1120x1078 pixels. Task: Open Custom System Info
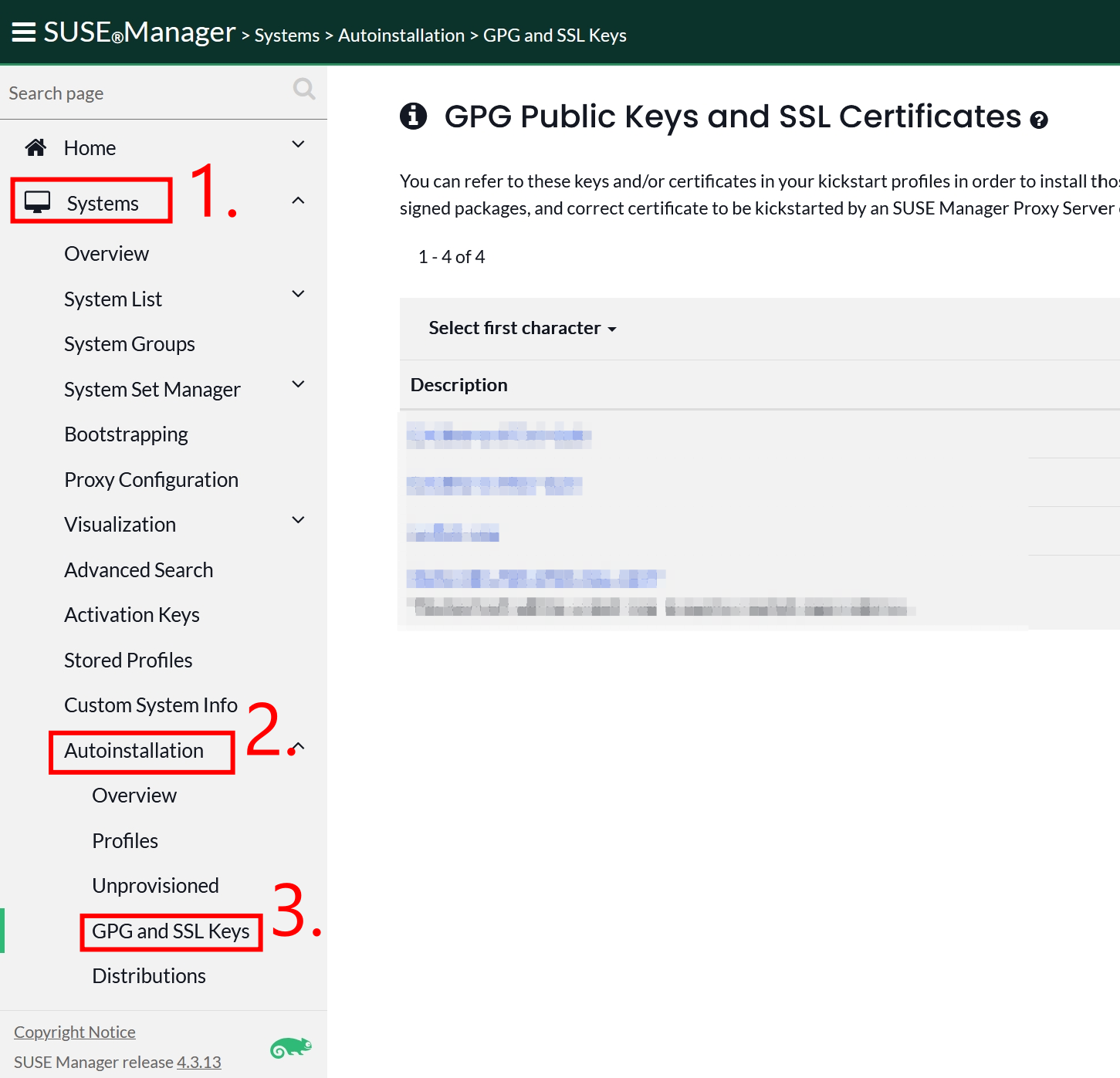[x=151, y=705]
